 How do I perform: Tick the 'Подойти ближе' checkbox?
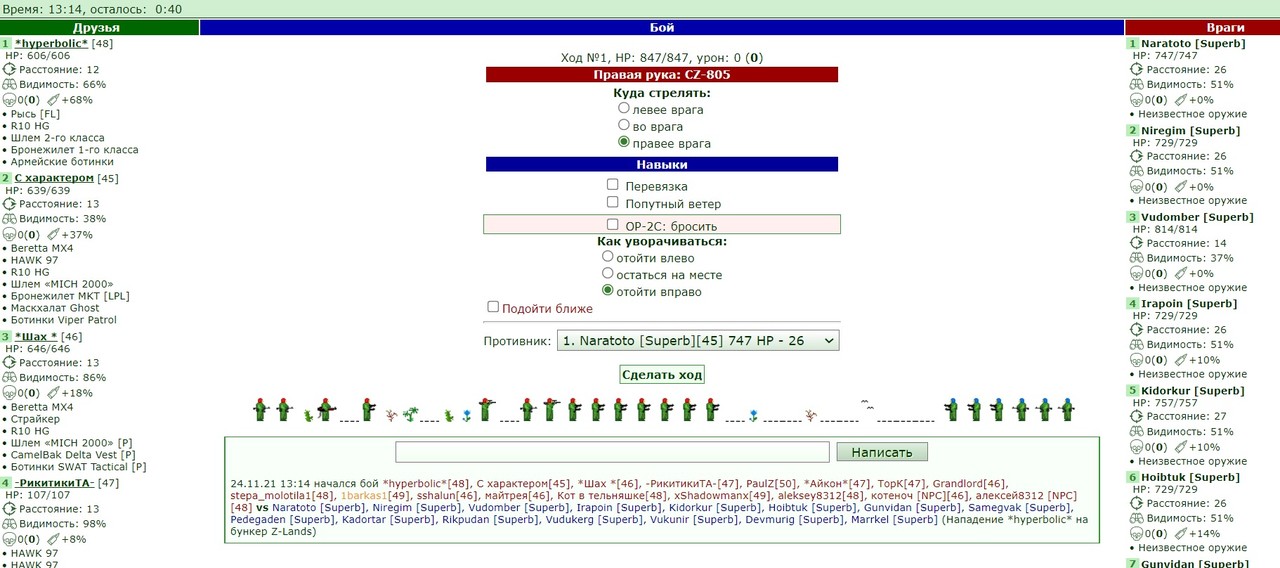click(493, 307)
